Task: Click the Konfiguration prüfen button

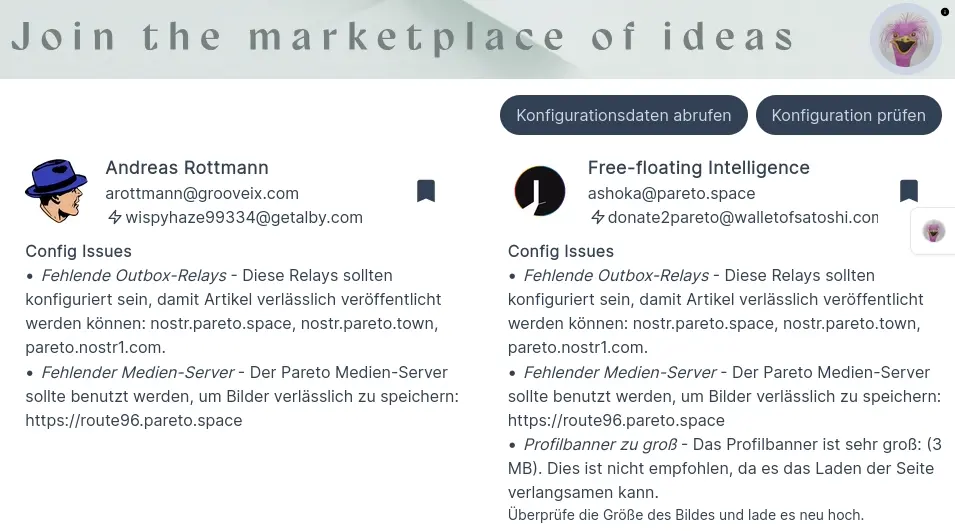Action: 848,115
